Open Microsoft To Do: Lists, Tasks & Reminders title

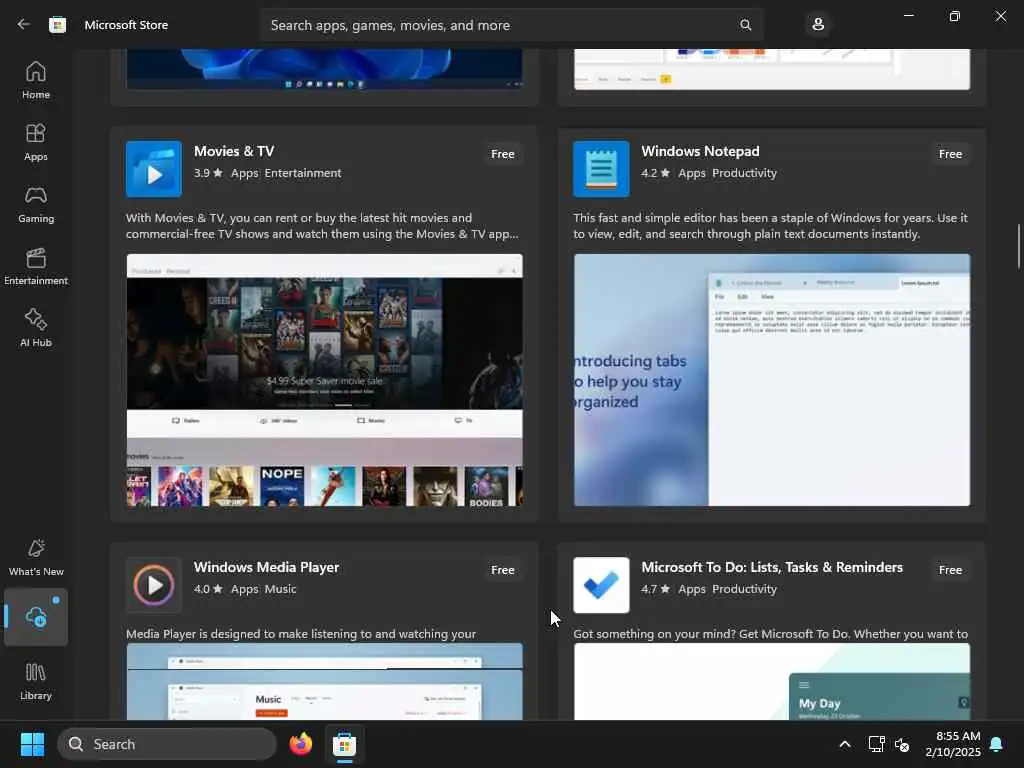pyautogui.click(x=772, y=567)
